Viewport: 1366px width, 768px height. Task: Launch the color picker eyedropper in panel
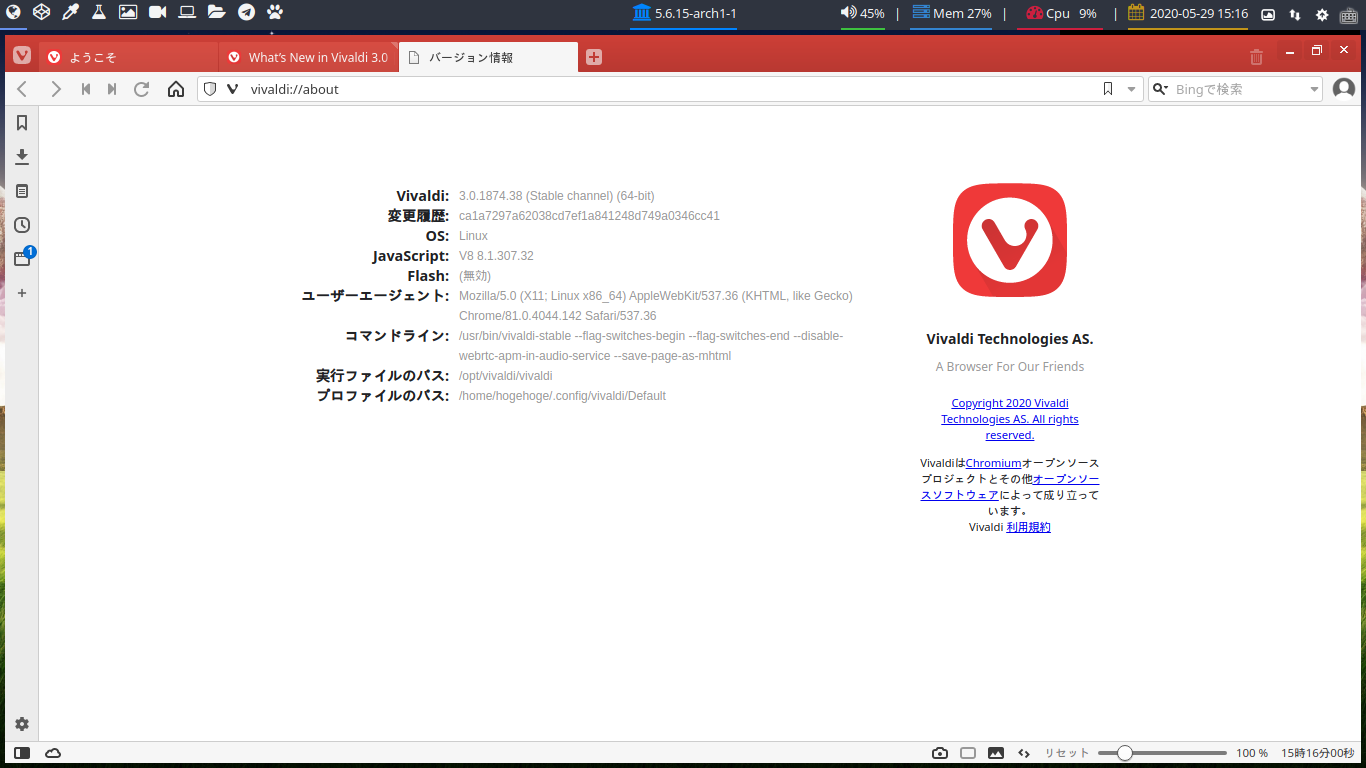point(70,13)
